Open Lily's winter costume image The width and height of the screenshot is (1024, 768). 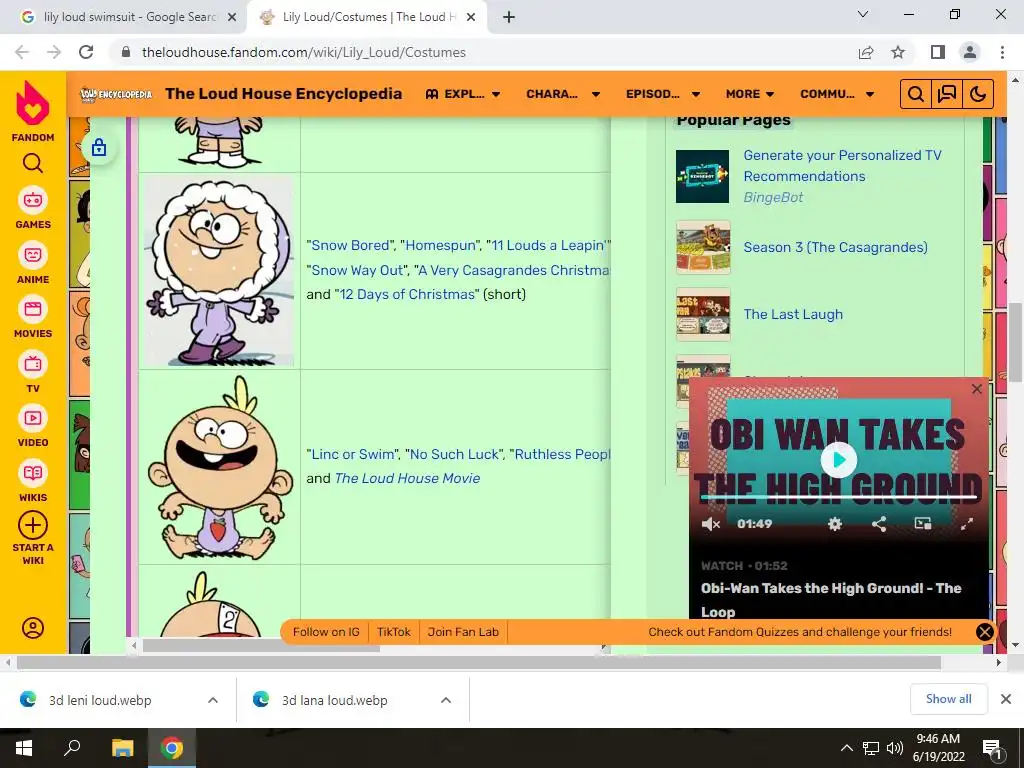(x=218, y=272)
